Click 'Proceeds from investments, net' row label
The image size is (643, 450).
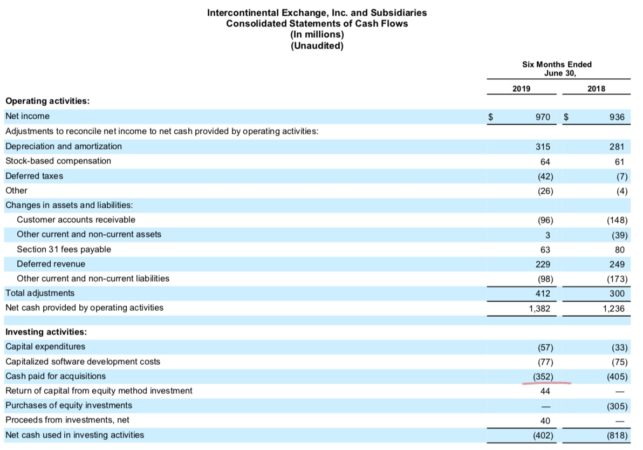pyautogui.click(x=67, y=420)
